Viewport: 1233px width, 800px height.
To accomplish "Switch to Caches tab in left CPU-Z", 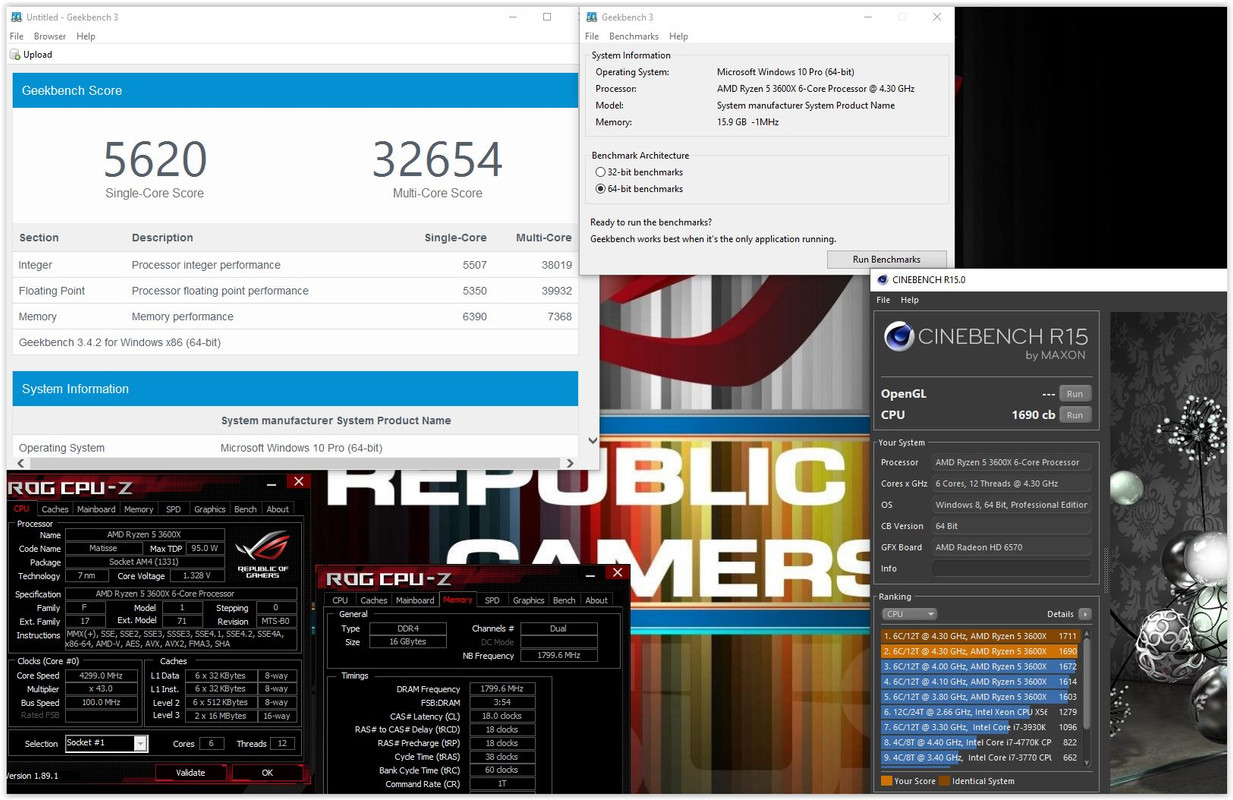I will click(x=55, y=509).
